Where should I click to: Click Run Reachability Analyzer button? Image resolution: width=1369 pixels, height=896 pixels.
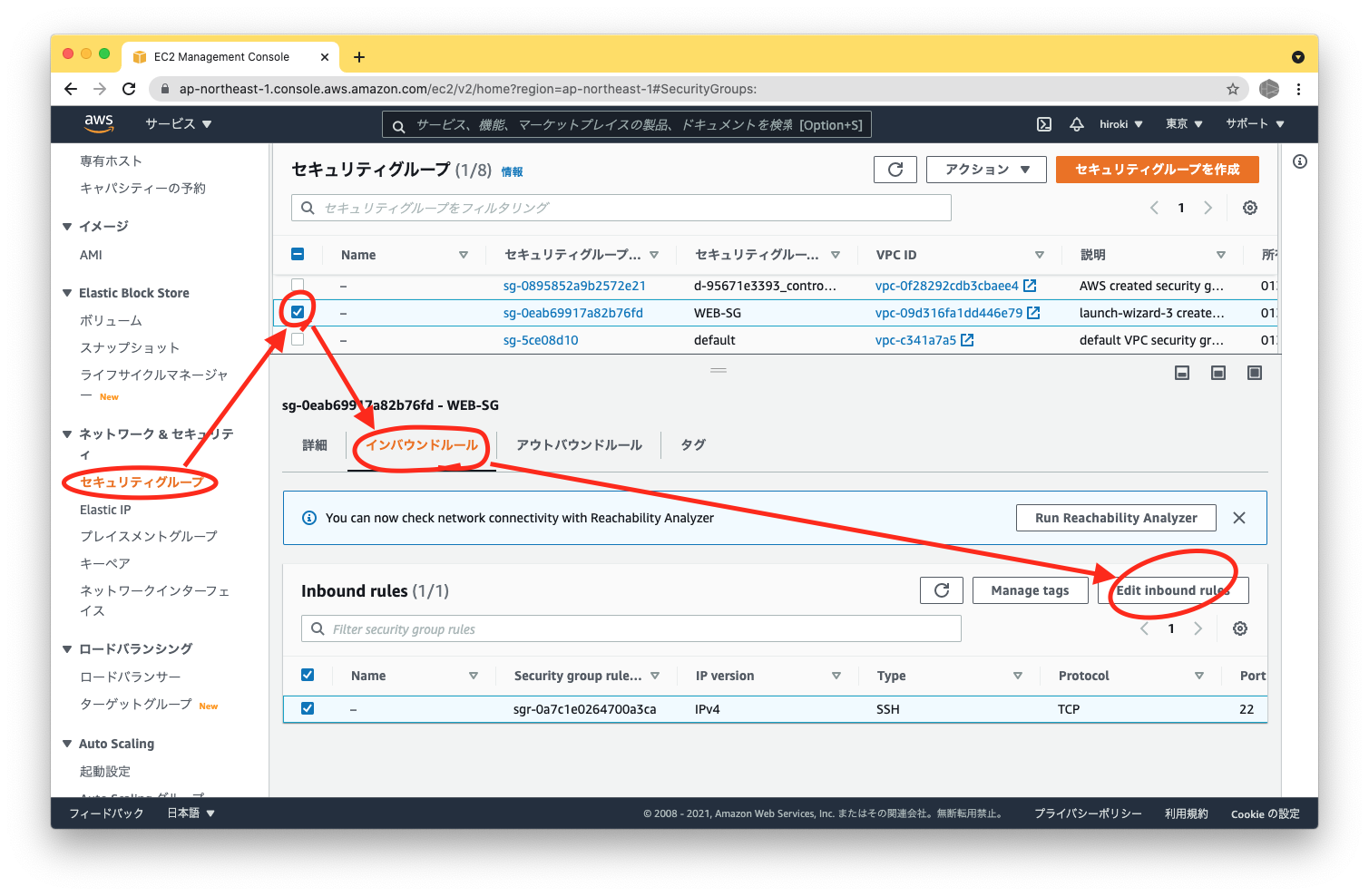click(x=1116, y=518)
